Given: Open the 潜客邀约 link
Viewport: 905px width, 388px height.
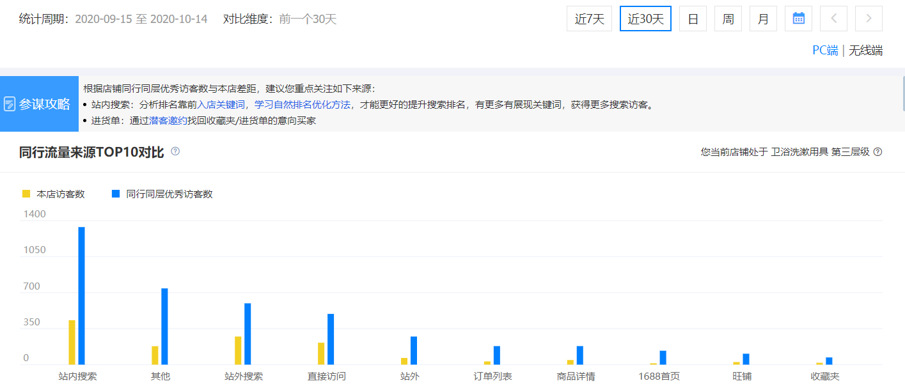Looking at the screenshot, I should point(168,121).
